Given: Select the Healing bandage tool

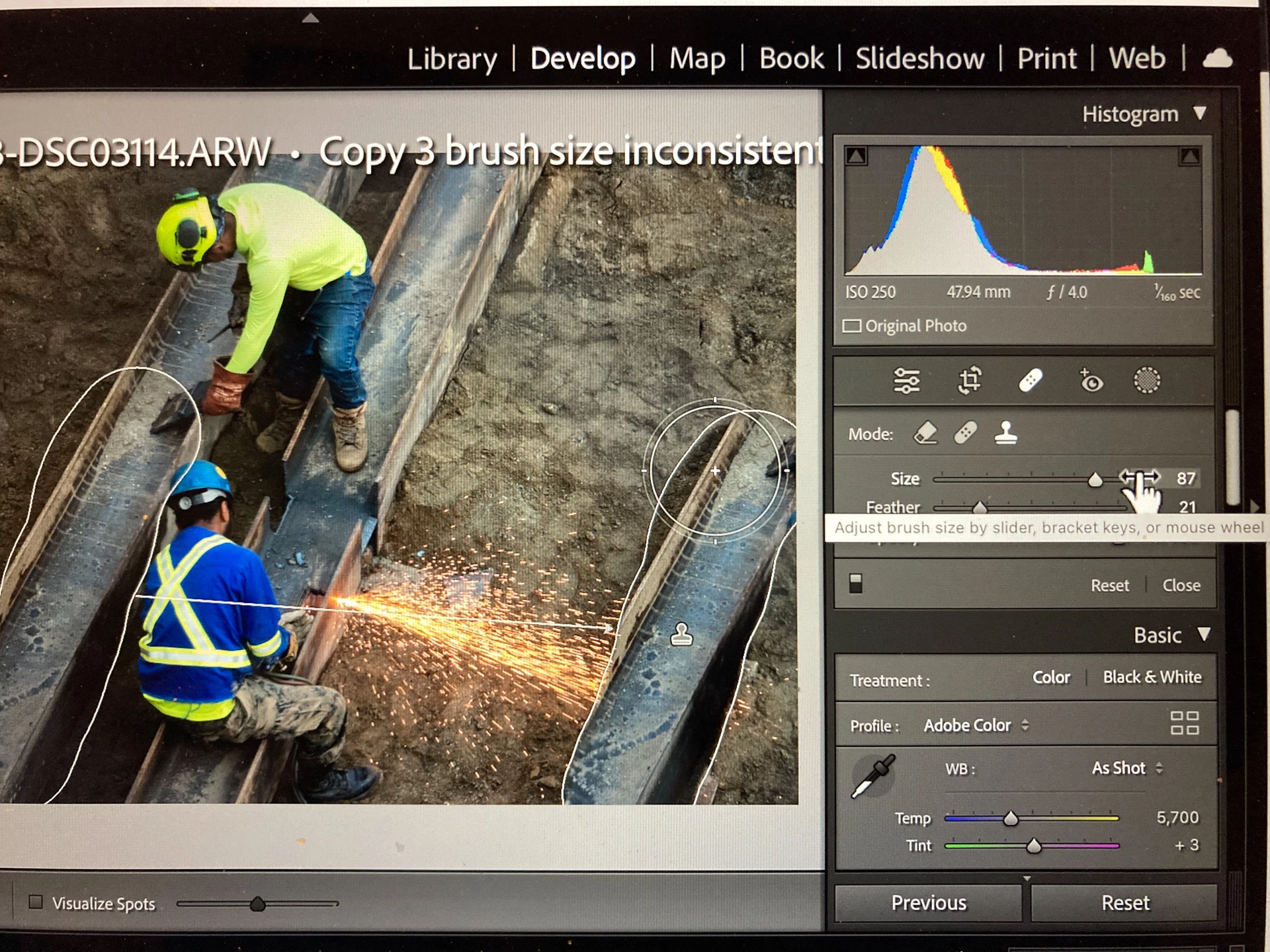Looking at the screenshot, I should tap(1030, 381).
